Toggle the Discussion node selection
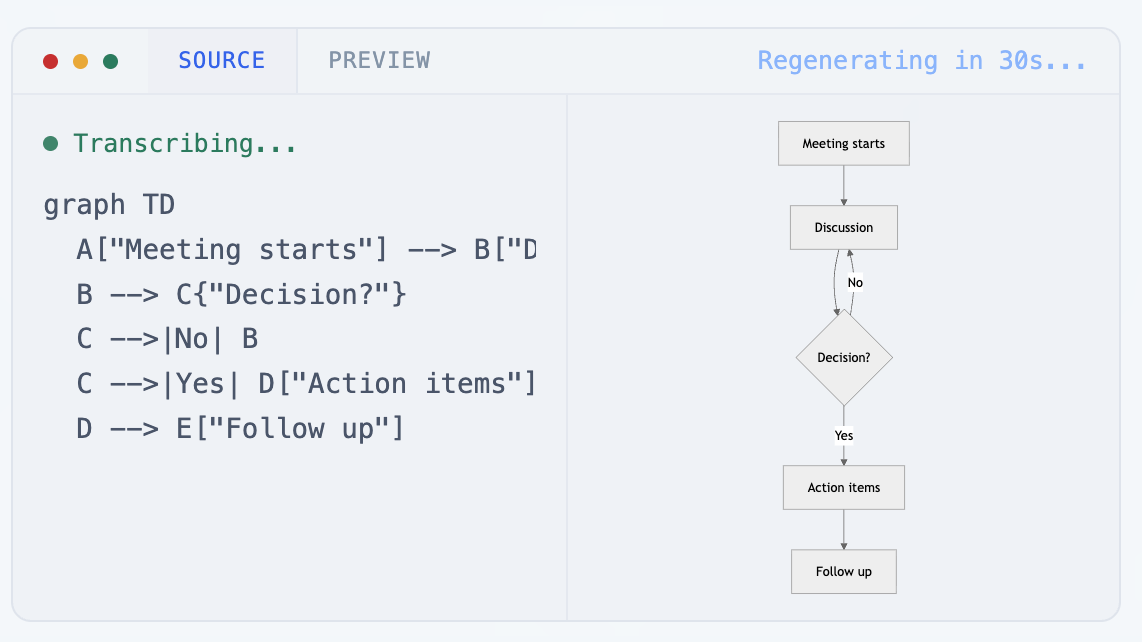 point(843,227)
